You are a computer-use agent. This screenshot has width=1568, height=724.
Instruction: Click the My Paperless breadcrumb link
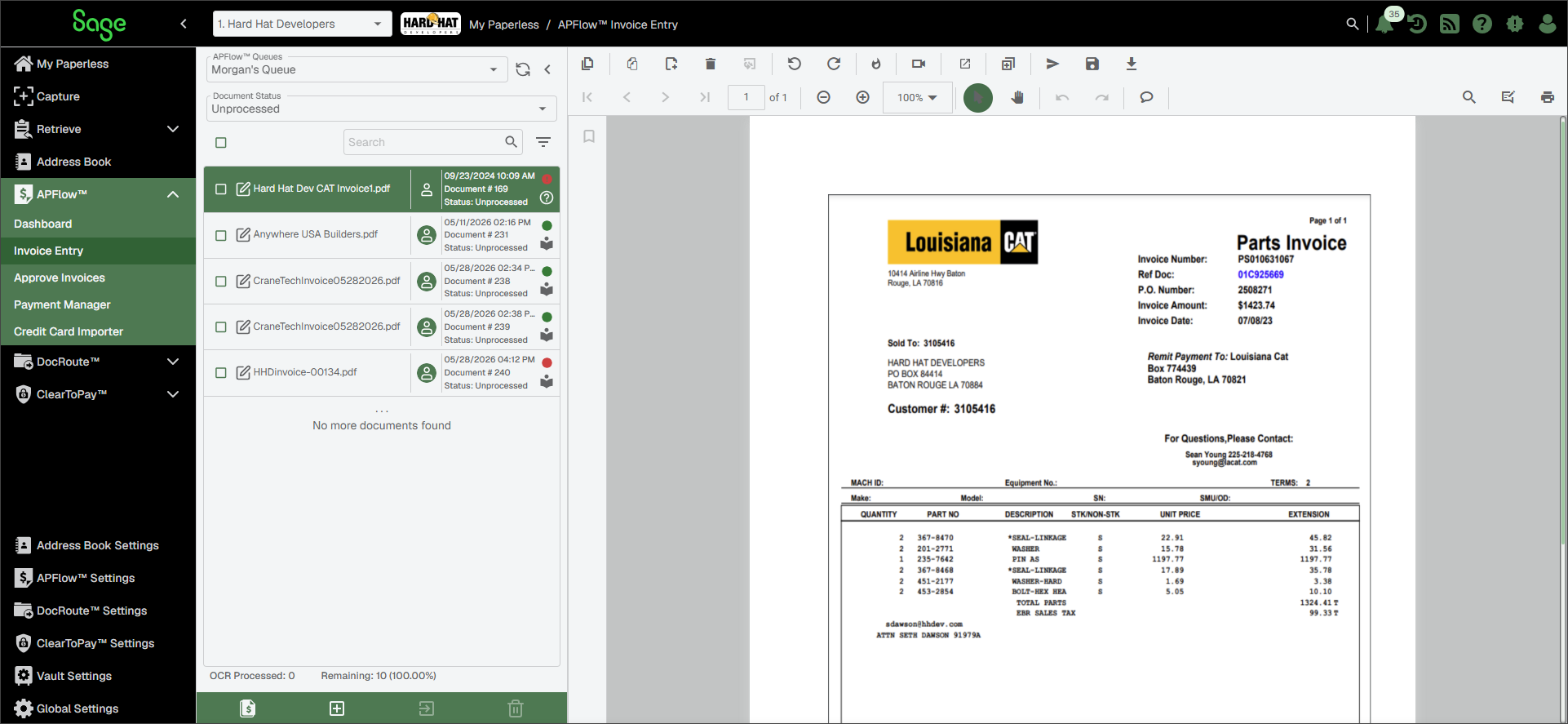[x=504, y=24]
